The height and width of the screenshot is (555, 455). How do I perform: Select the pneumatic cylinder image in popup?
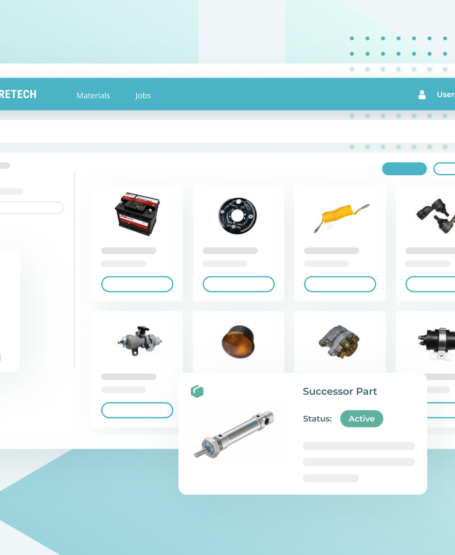tap(234, 434)
